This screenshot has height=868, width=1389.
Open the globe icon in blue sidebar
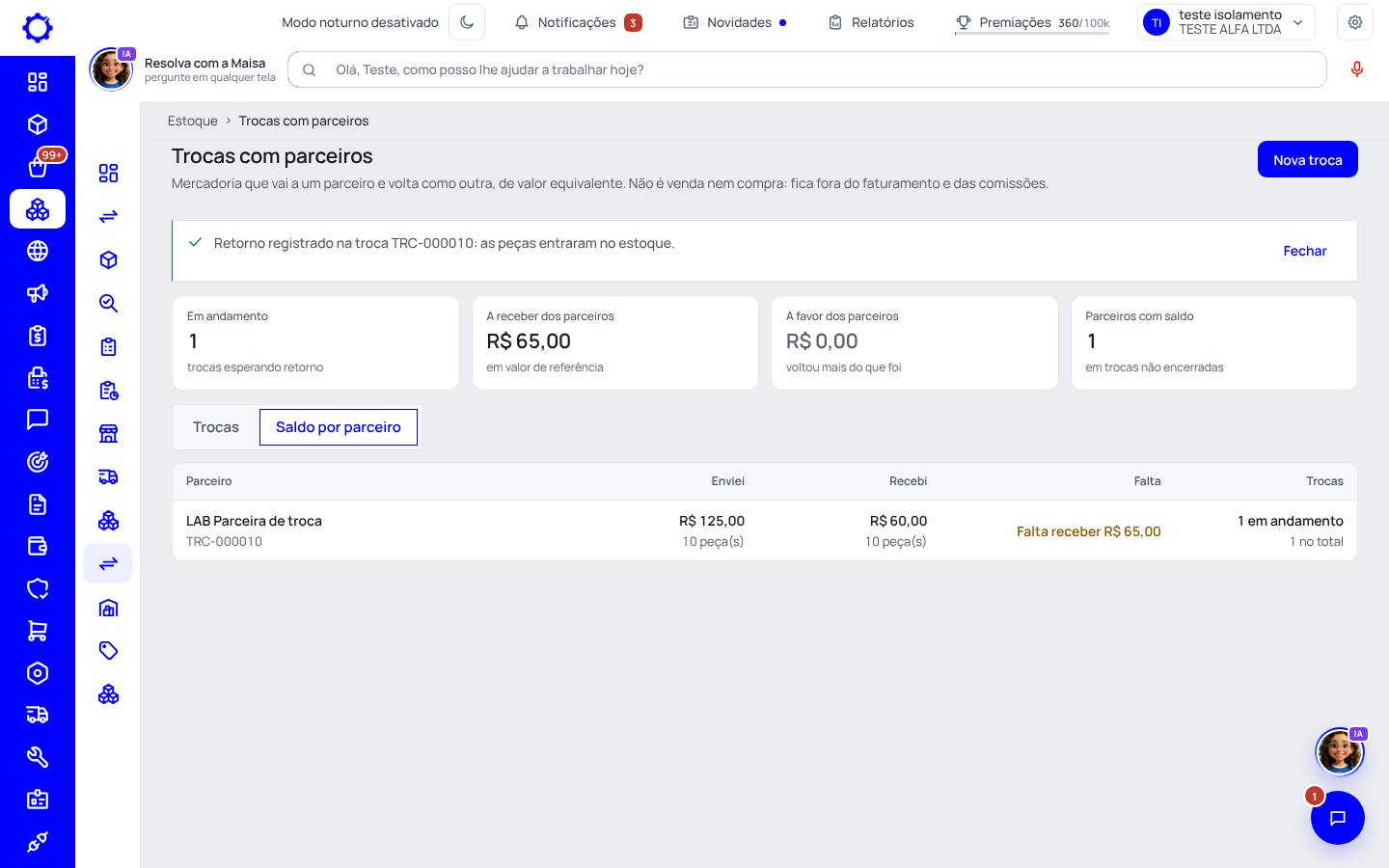pos(38,251)
